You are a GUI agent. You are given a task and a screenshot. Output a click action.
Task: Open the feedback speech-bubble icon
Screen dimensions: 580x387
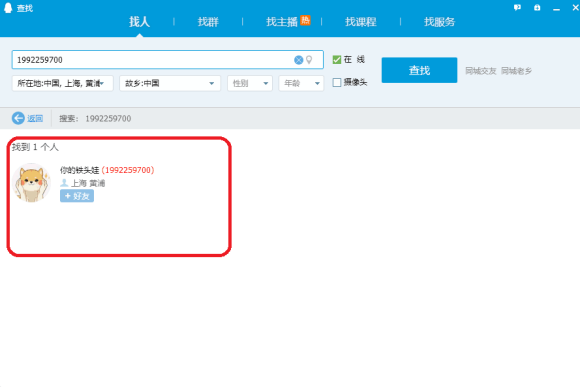click(x=517, y=7)
